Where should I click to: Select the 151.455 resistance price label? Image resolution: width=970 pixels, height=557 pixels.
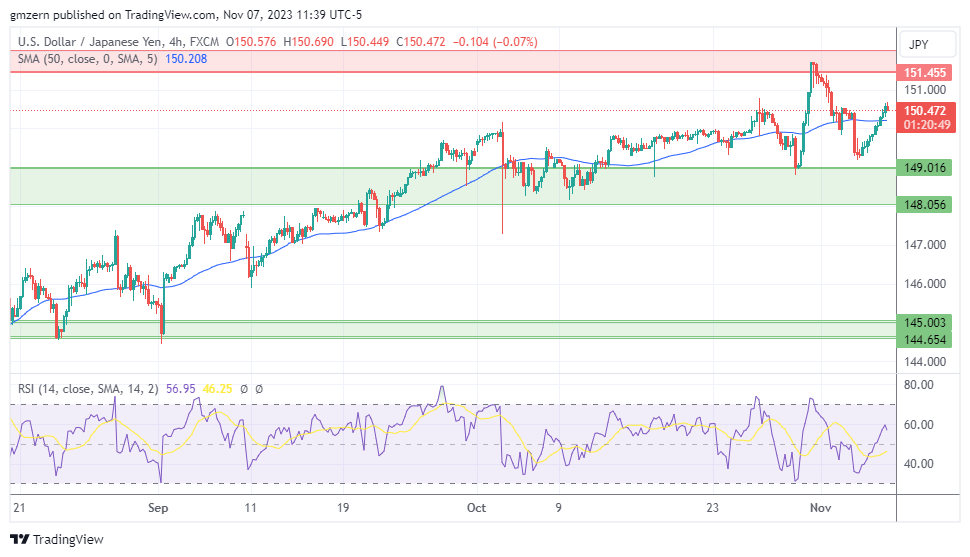coord(925,72)
